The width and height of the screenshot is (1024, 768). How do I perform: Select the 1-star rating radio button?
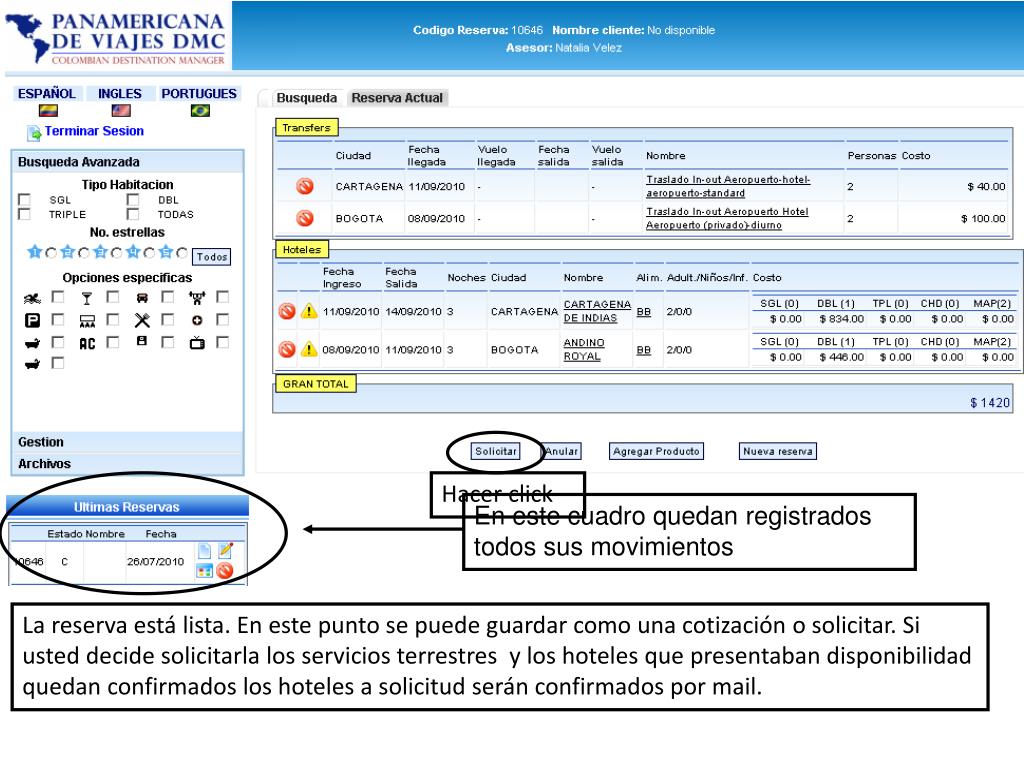point(51,253)
